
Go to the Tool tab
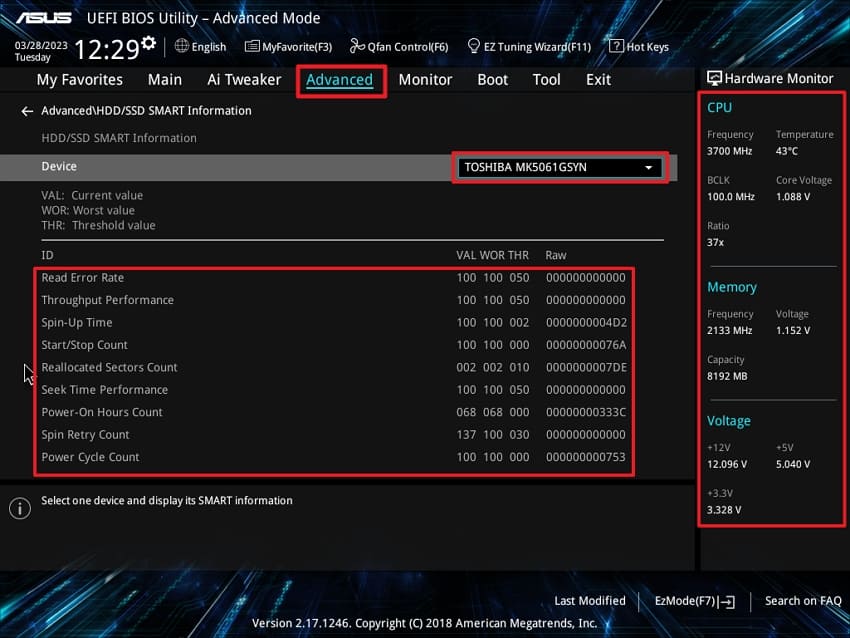click(x=546, y=79)
